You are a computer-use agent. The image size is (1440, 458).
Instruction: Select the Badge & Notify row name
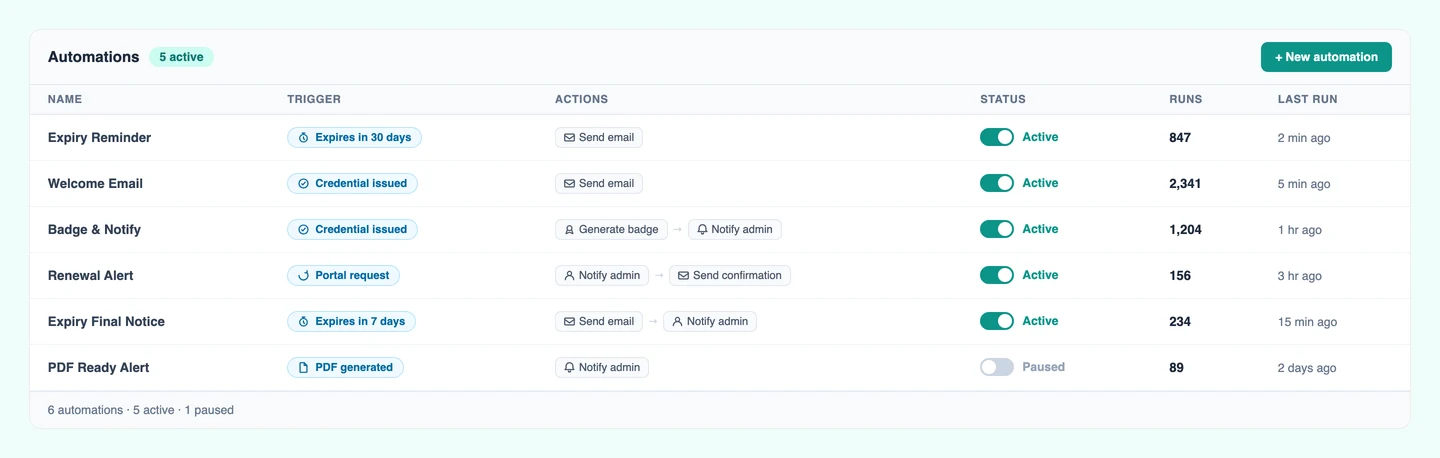(94, 230)
